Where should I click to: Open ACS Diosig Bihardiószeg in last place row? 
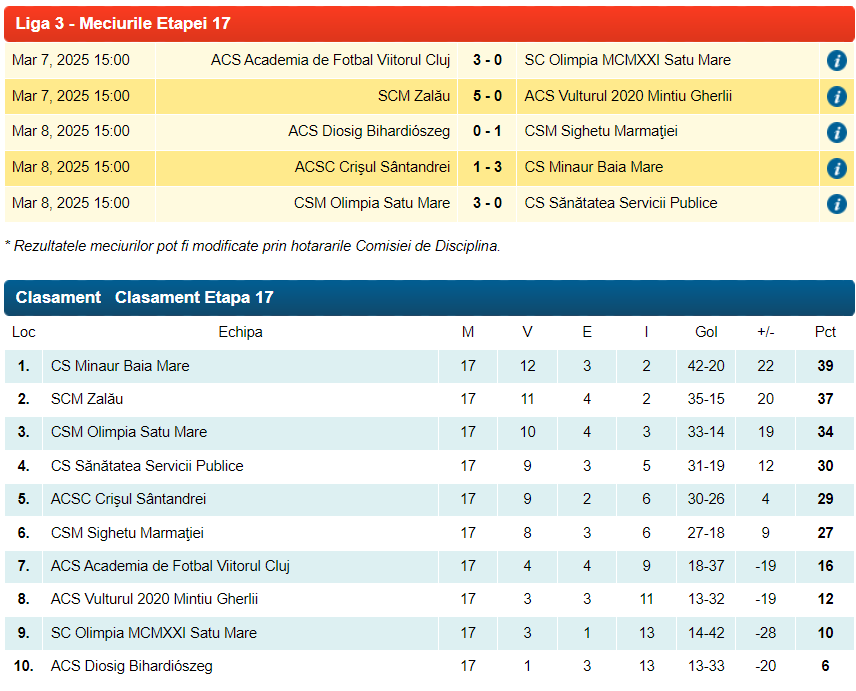point(131,666)
